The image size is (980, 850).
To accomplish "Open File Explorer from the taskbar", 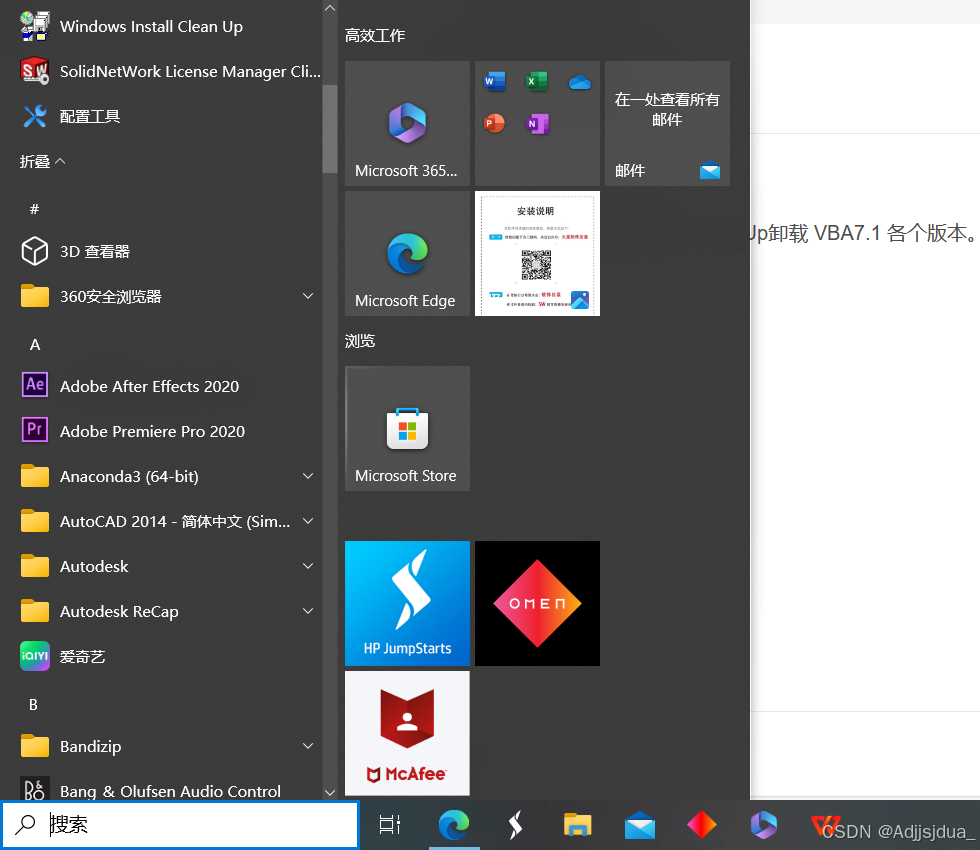I will tap(578, 825).
